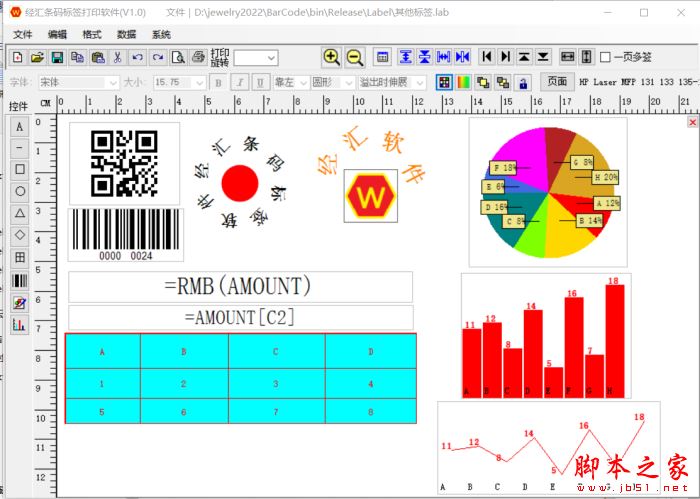The image size is (700, 499).
Task: Click the 页面 page setup button
Action: (x=557, y=82)
